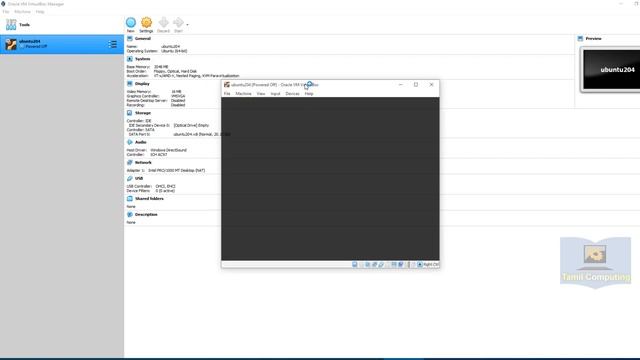Click the General section icon
640x360 pixels.
[129, 38]
